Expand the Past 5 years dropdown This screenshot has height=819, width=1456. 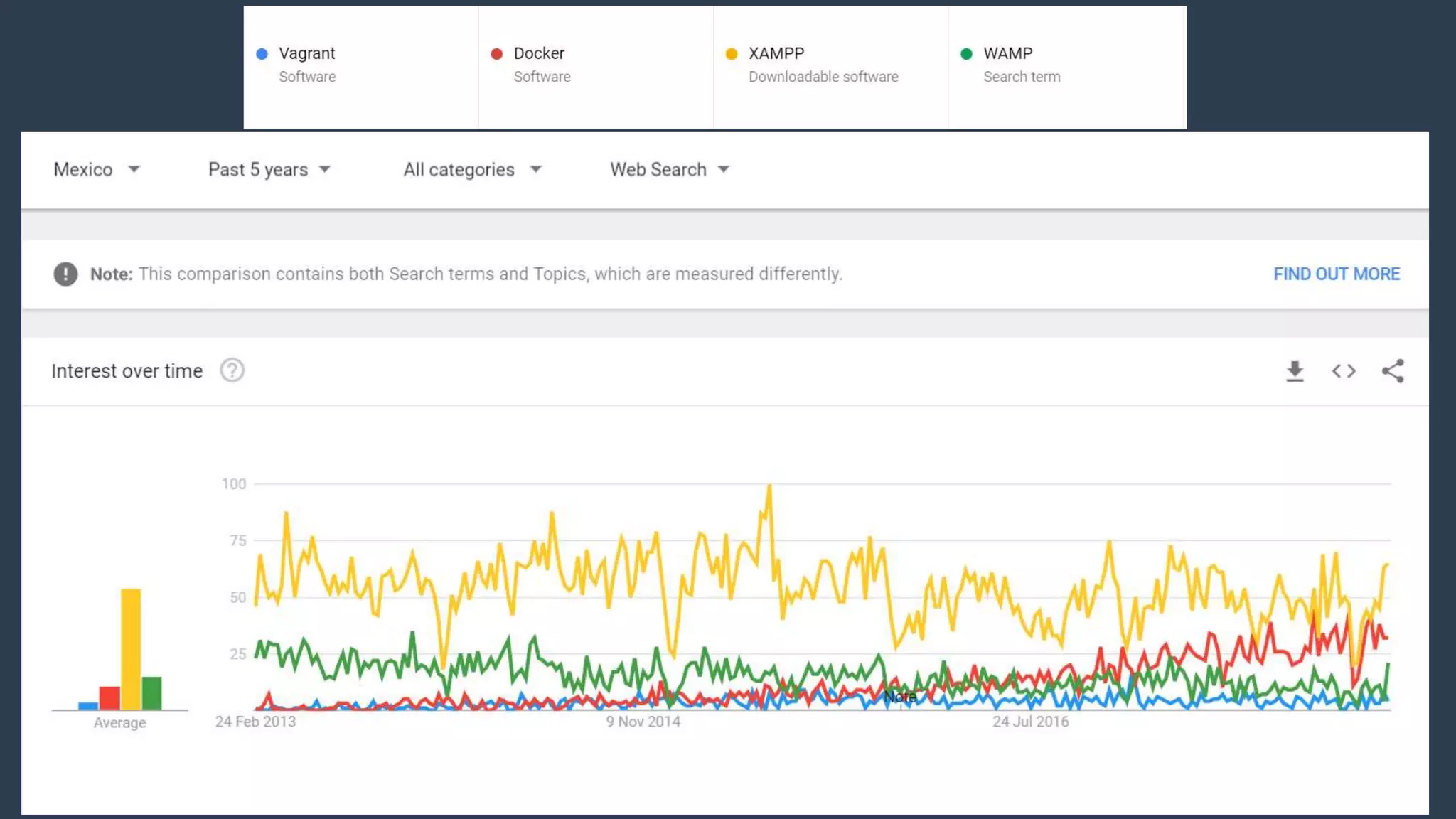[269, 170]
